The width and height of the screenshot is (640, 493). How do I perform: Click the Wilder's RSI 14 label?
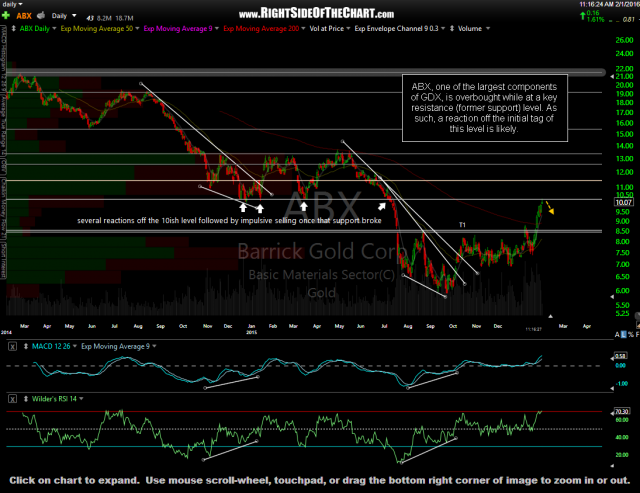(54, 399)
